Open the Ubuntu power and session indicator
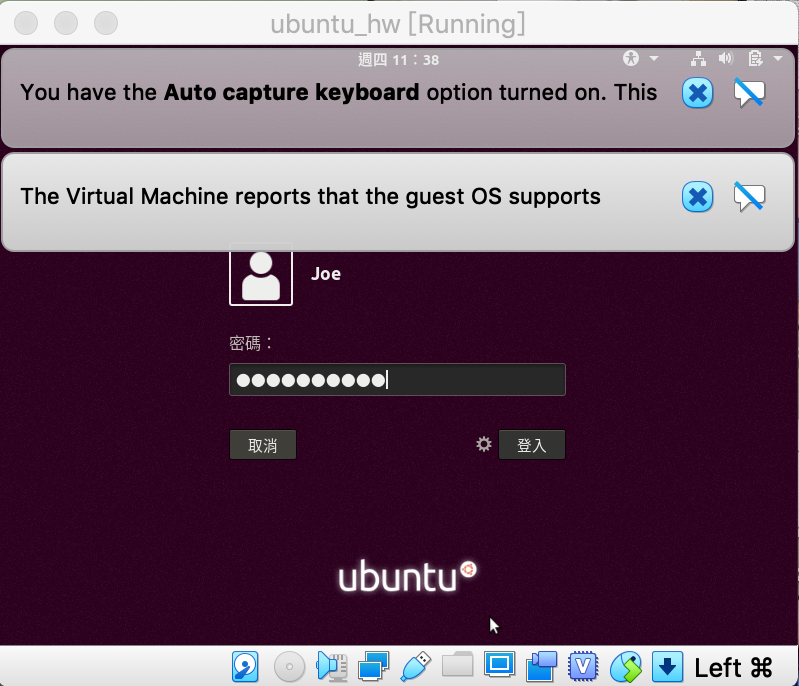Viewport: 799px width, 686px height. [x=755, y=59]
